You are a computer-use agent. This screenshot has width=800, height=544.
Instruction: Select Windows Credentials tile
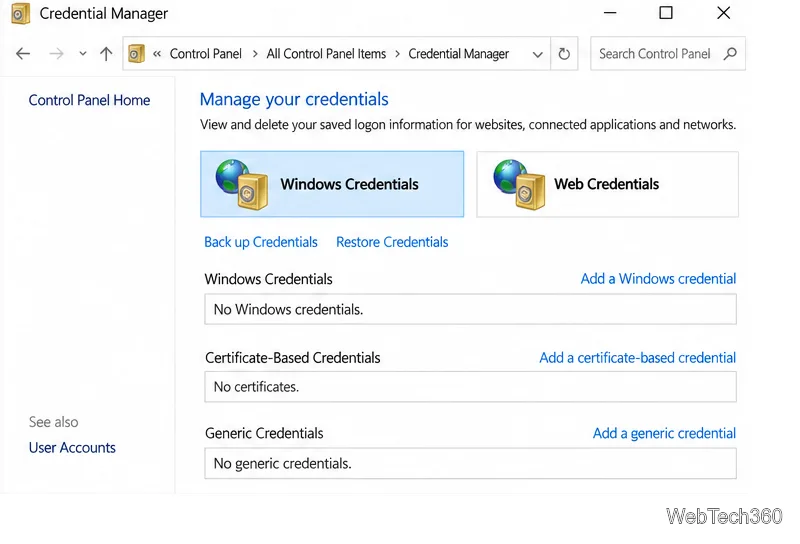click(x=332, y=184)
